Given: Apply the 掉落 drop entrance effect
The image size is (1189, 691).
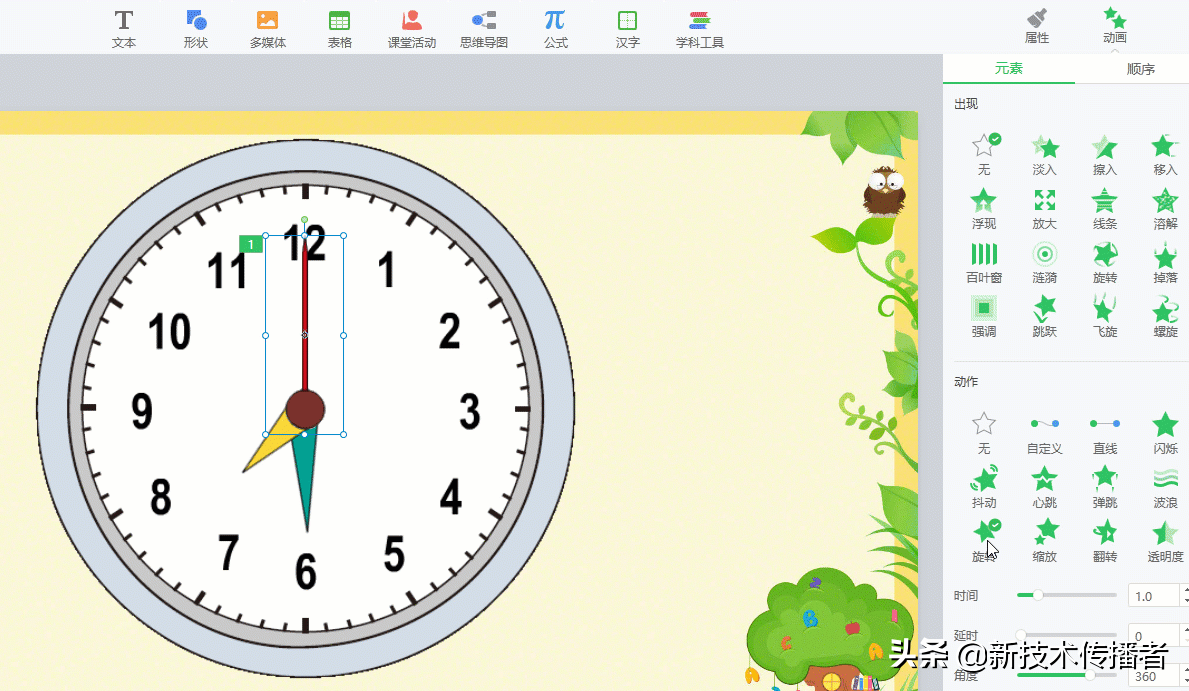Looking at the screenshot, I should (x=1165, y=262).
